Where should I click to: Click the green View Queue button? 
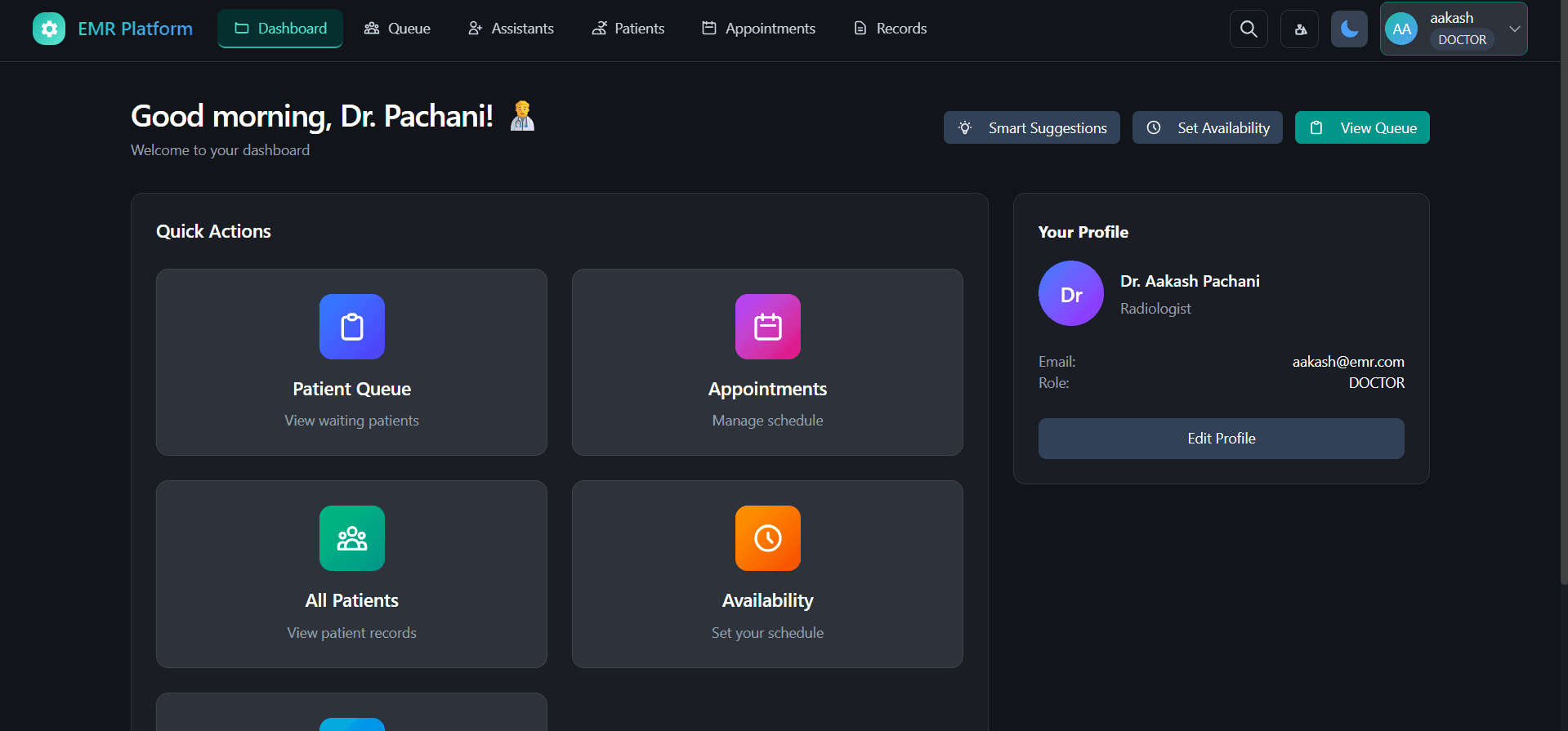click(1362, 128)
